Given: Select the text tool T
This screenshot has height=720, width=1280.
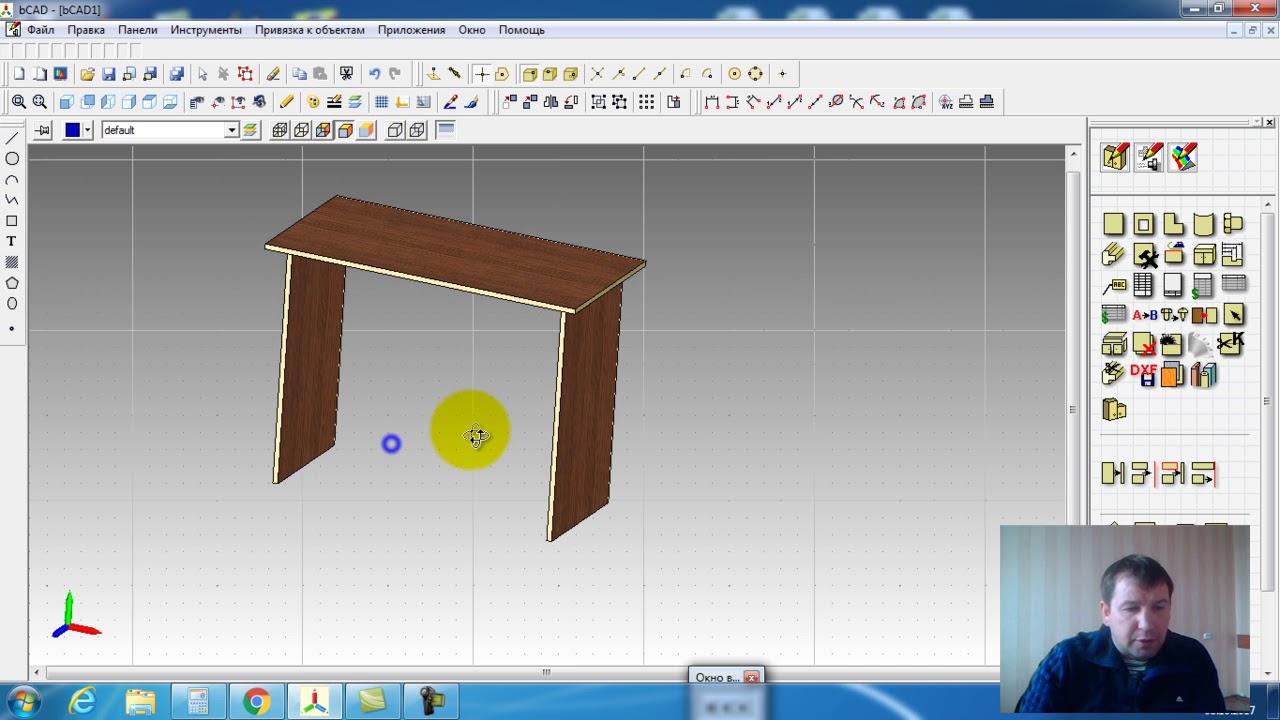Looking at the screenshot, I should (12, 242).
